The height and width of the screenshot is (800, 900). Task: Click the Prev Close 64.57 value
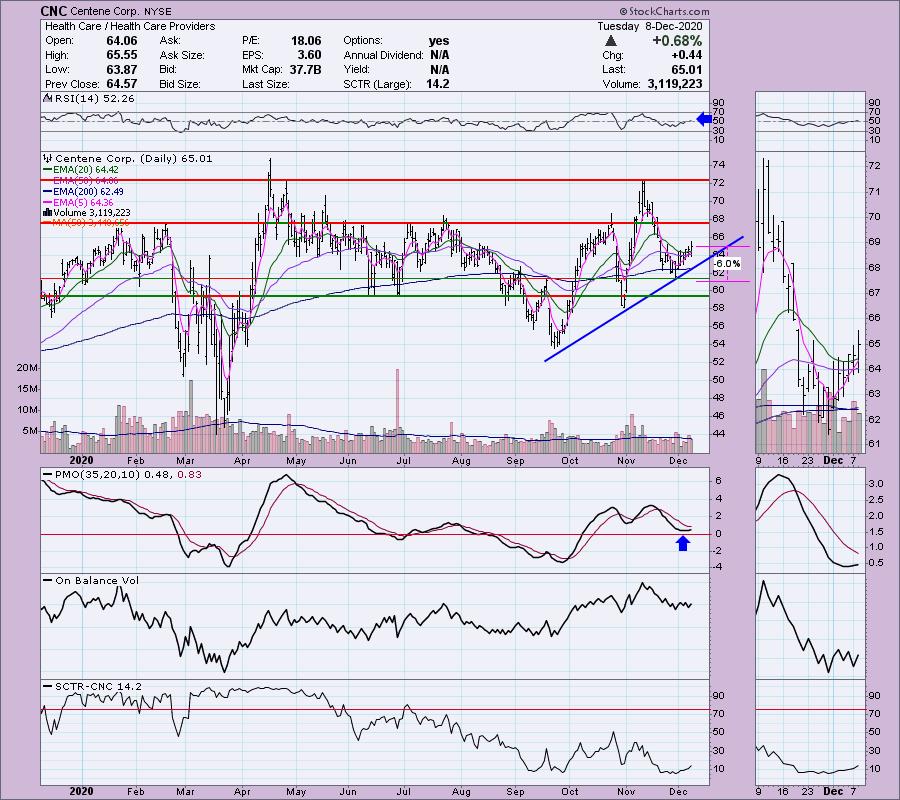[122, 84]
